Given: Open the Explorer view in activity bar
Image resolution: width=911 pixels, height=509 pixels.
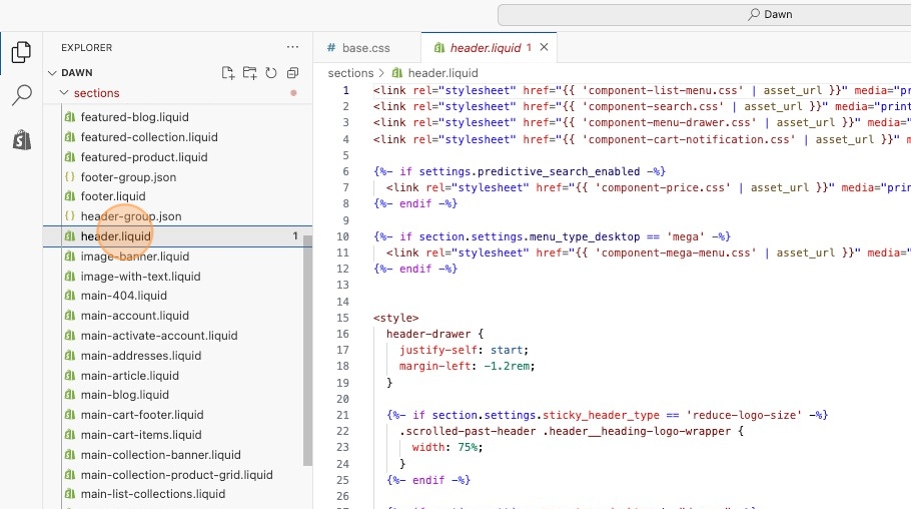Looking at the screenshot, I should point(21,53).
